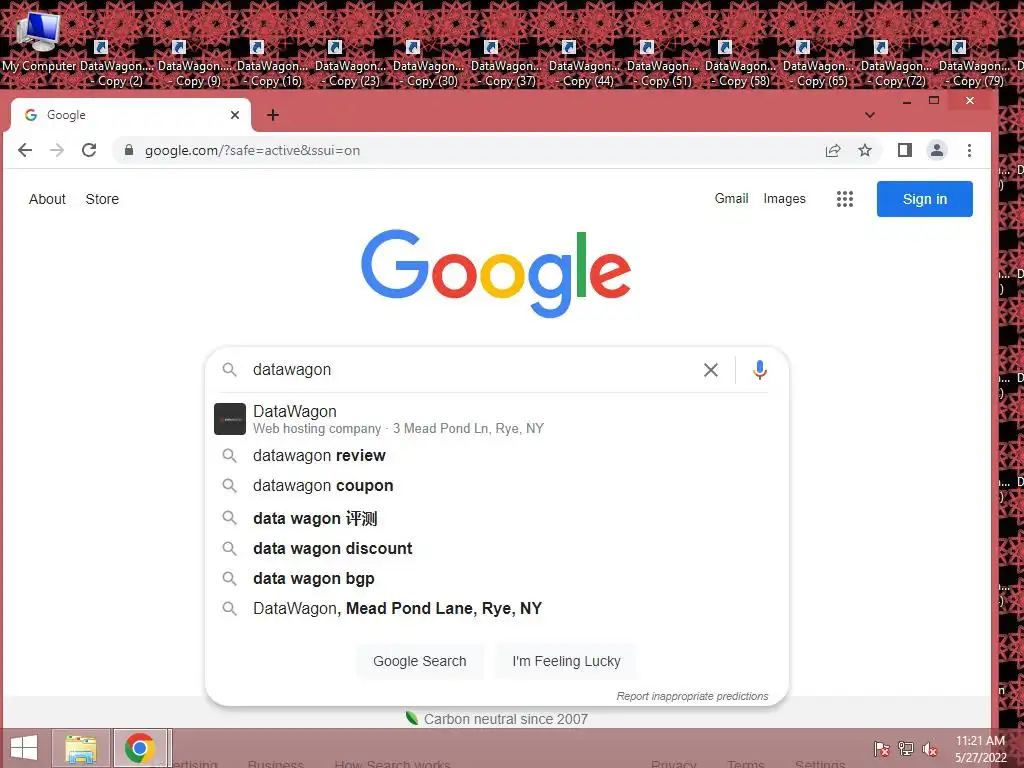Open My Computer desktop icon
1024x768 pixels.
(39, 43)
